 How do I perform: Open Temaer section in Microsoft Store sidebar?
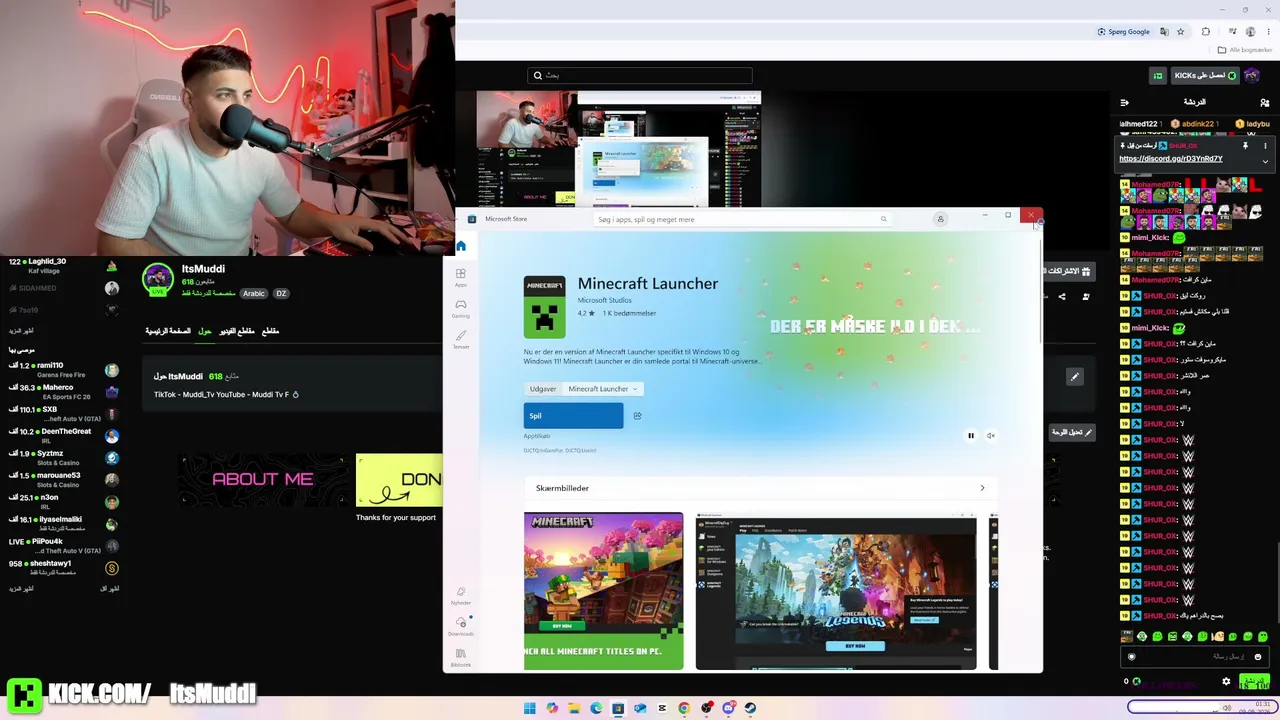coord(461,339)
